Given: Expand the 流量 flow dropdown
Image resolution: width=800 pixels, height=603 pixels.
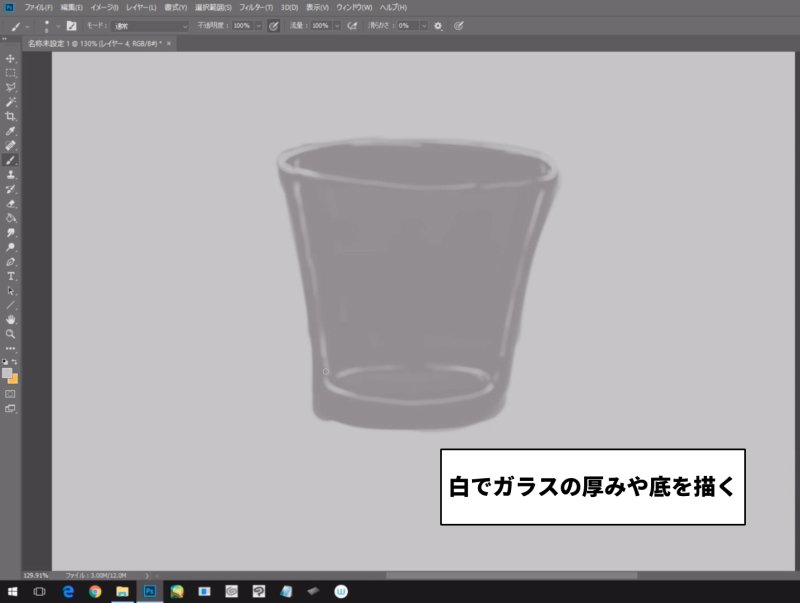Looking at the screenshot, I should click(x=338, y=28).
